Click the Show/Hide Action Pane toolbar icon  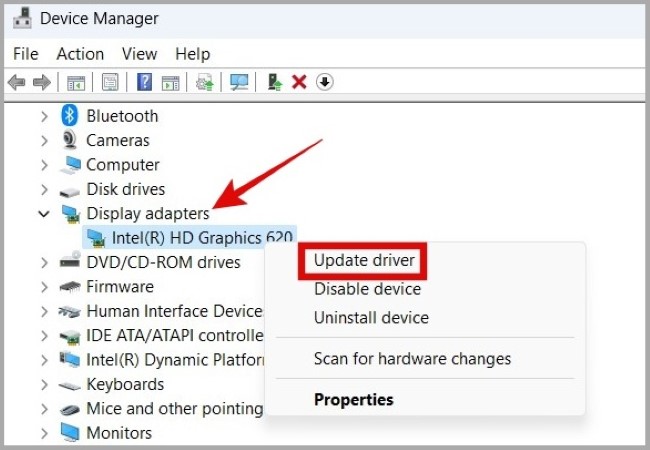[170, 82]
